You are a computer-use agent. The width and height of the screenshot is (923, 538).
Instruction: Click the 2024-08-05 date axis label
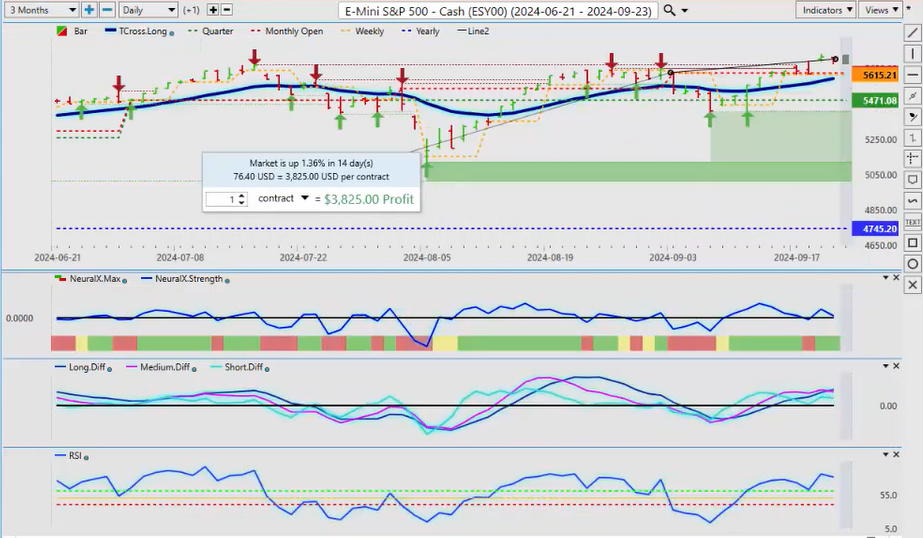[x=427, y=257]
